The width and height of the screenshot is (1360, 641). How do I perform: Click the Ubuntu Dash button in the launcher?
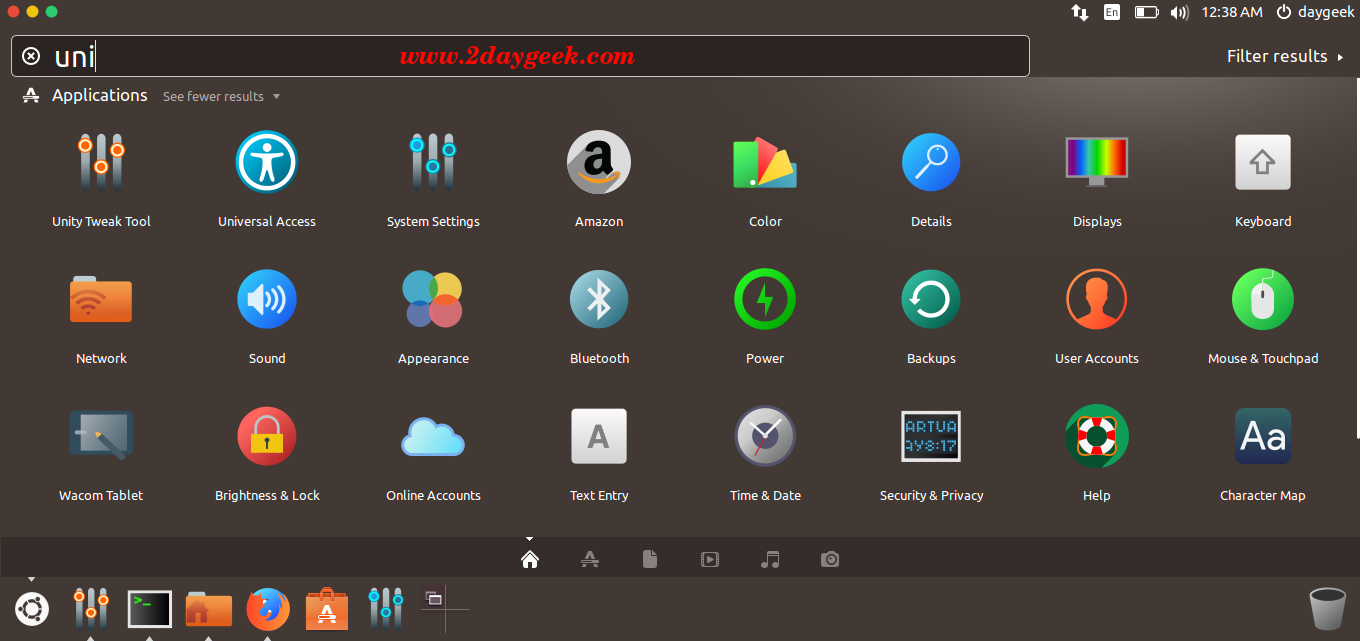pos(32,608)
